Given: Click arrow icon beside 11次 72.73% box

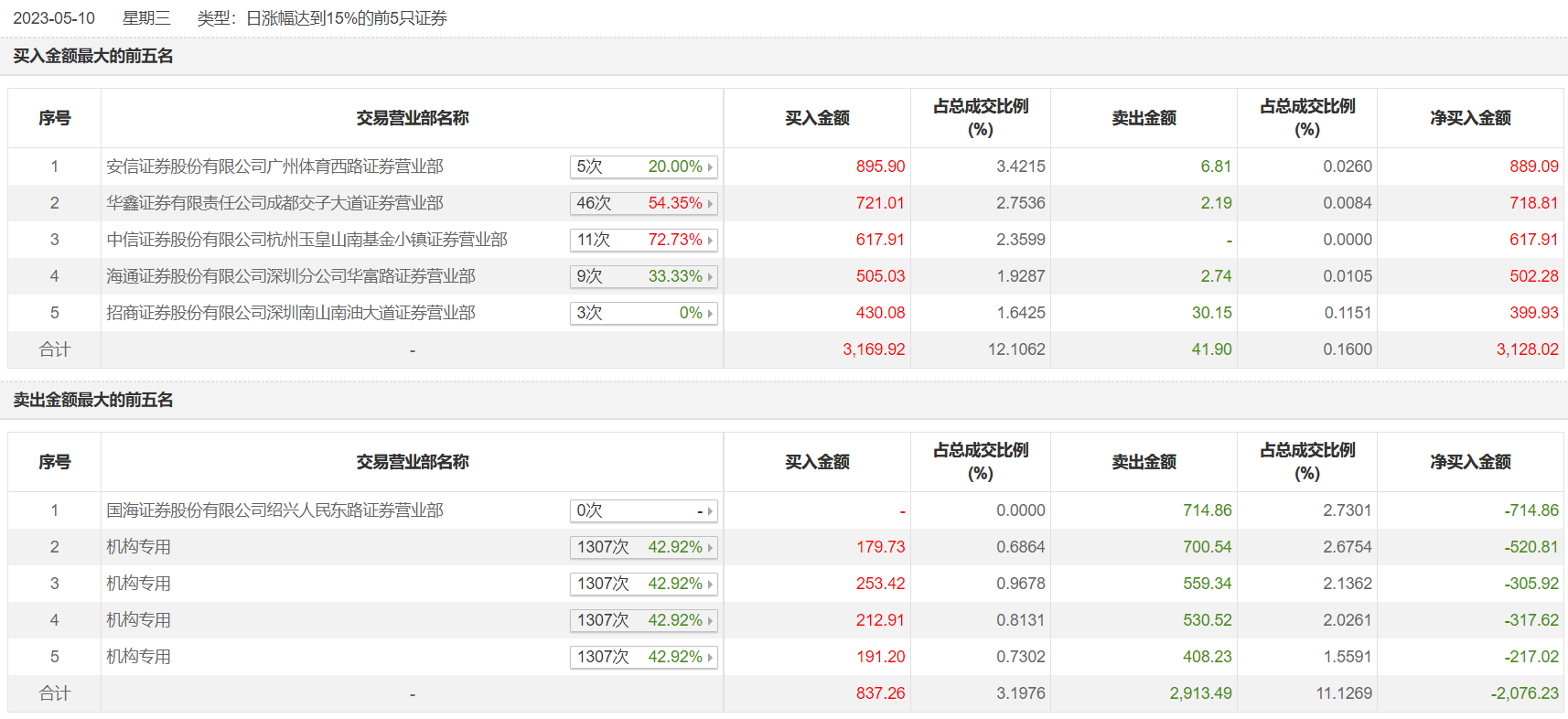Looking at the screenshot, I should [x=710, y=241].
